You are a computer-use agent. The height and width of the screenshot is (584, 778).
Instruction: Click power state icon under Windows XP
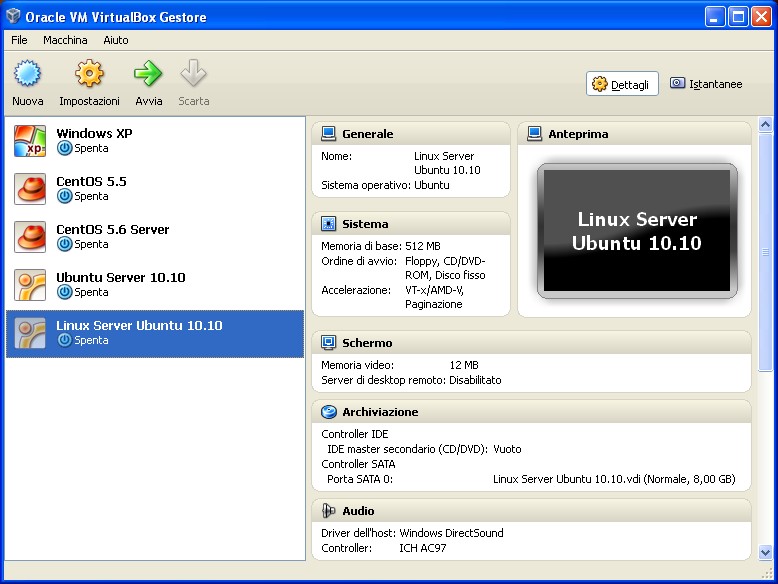point(65,148)
